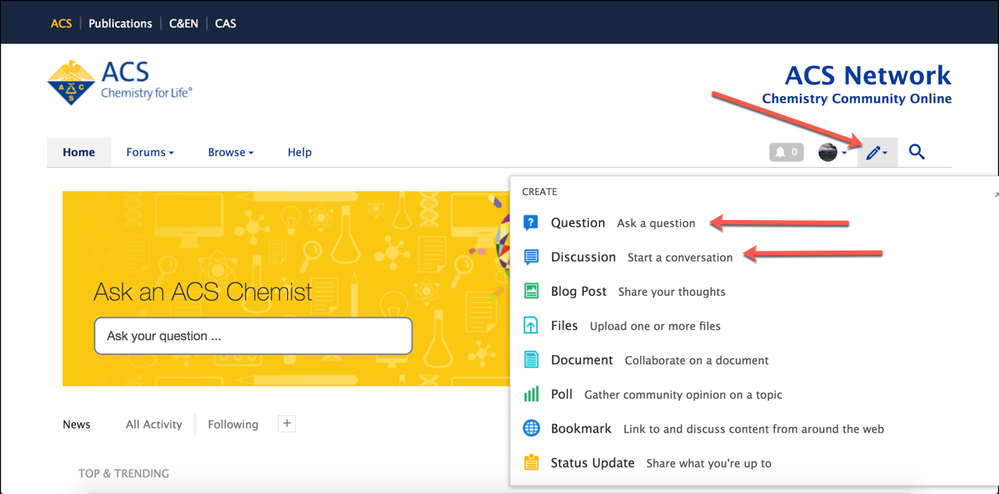Click the Discussion speech bubble icon
This screenshot has width=999, height=494.
click(531, 257)
